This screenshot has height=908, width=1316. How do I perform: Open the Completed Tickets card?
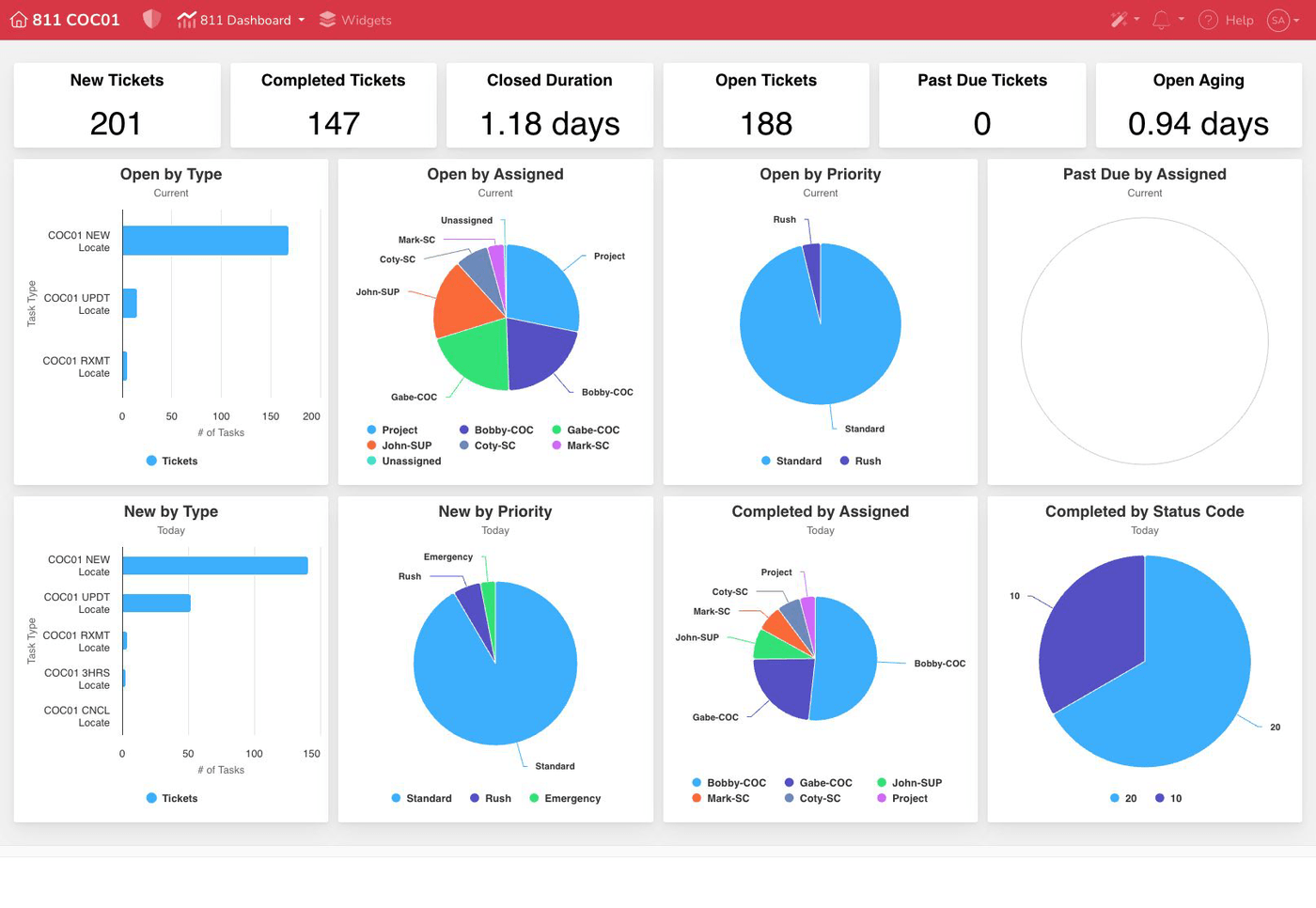coord(334,105)
